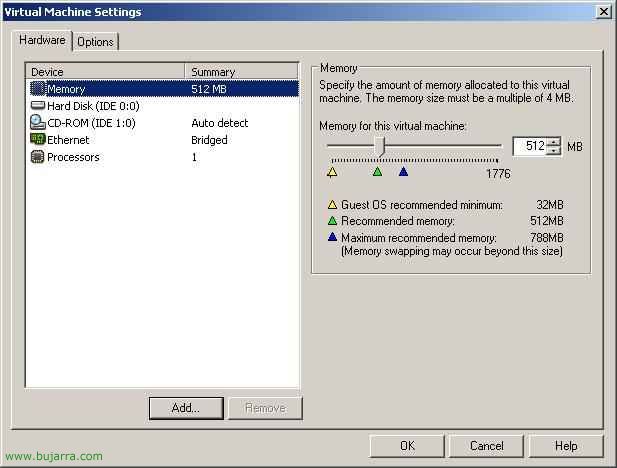Click the Cancel button

click(486, 446)
